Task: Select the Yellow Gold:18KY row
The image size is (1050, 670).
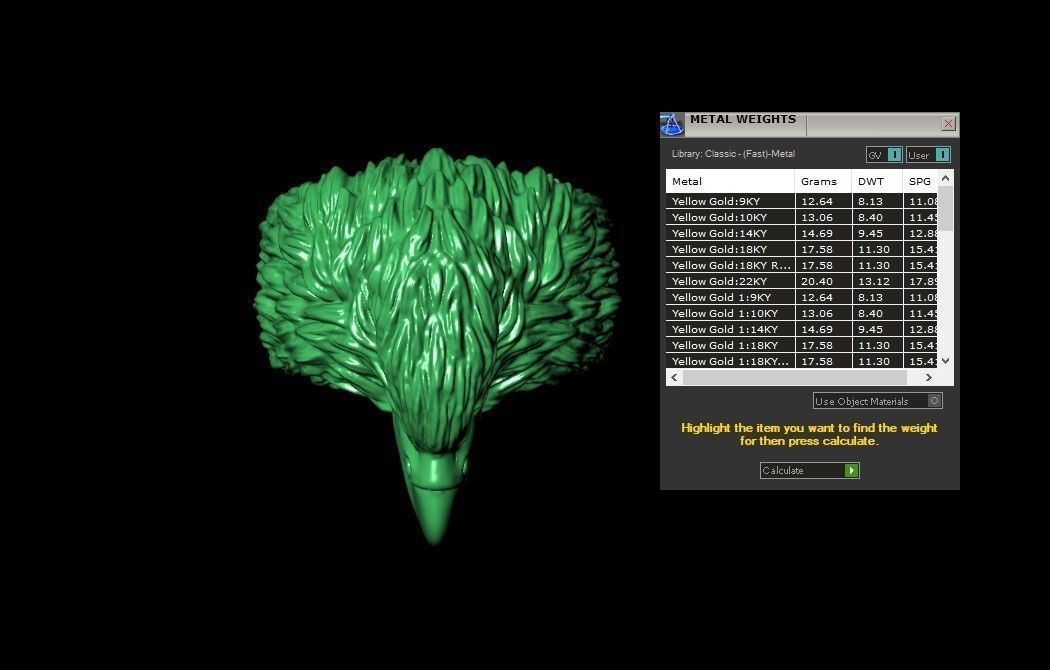Action: point(802,249)
